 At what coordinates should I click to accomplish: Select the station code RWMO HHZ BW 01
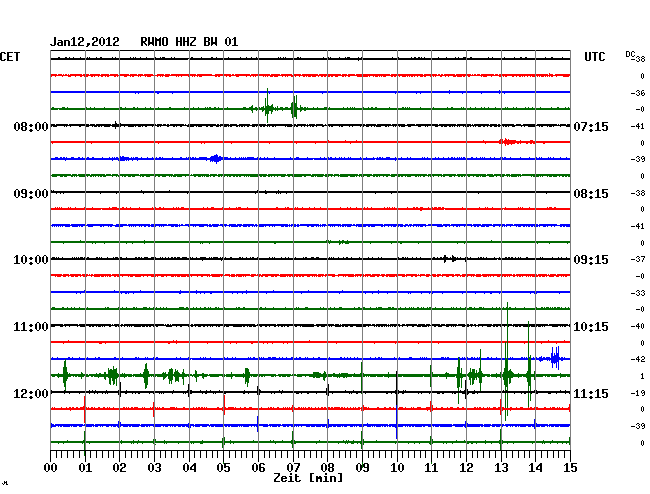[189, 42]
